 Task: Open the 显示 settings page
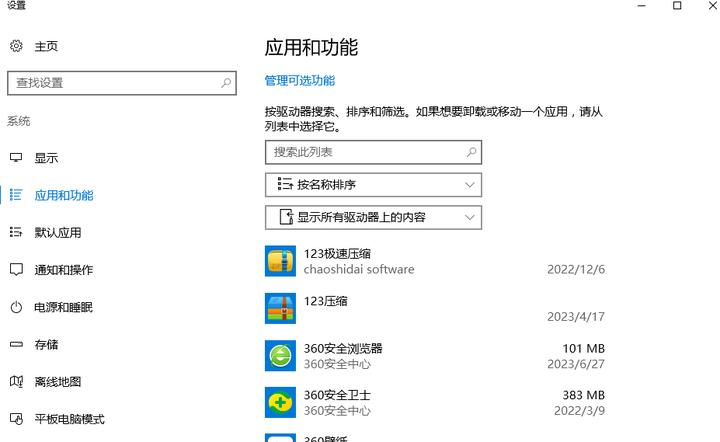pos(46,158)
